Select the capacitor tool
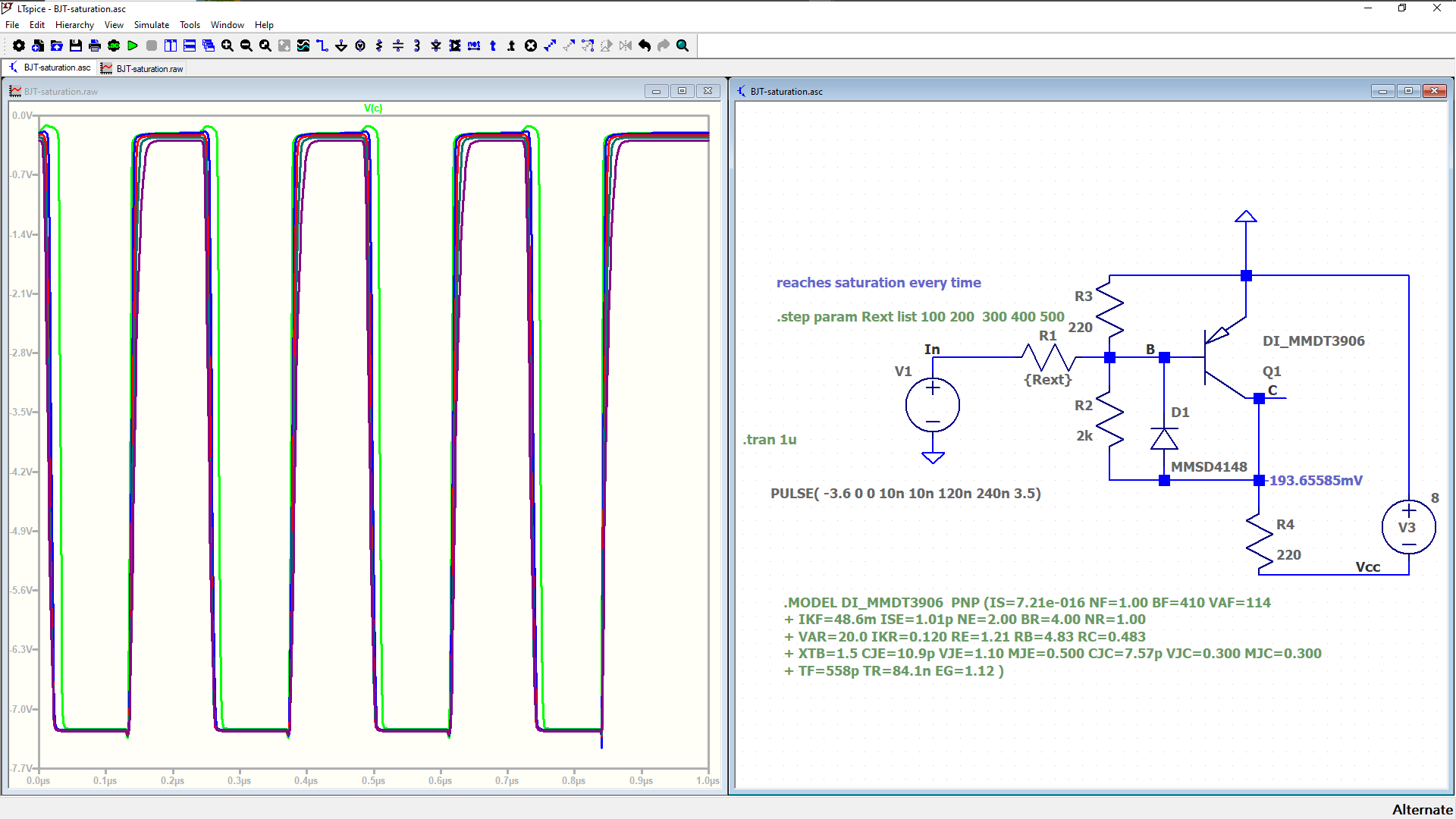The image size is (1456, 819). [398, 45]
